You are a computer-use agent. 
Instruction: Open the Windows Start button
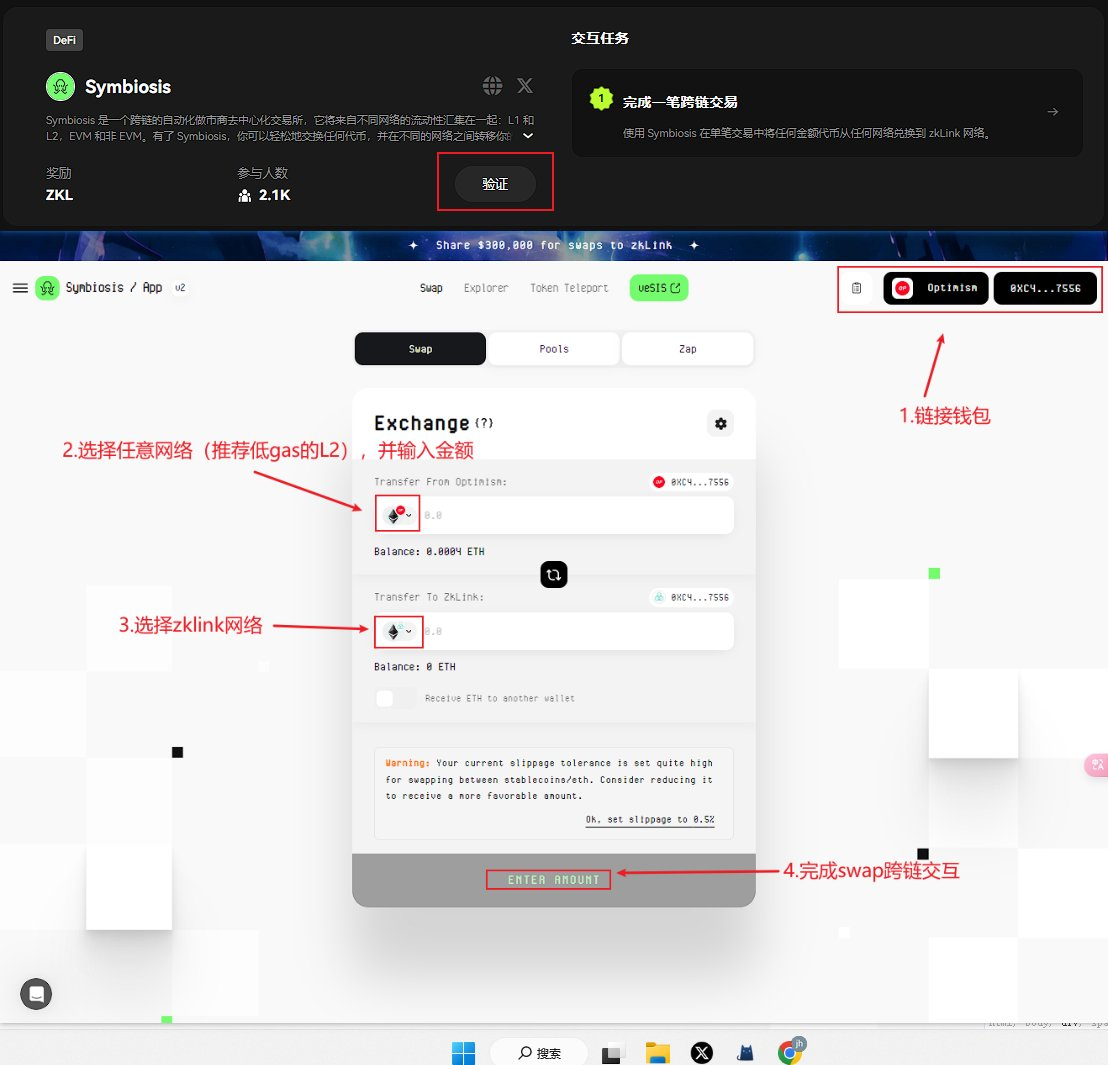pyautogui.click(x=464, y=1053)
